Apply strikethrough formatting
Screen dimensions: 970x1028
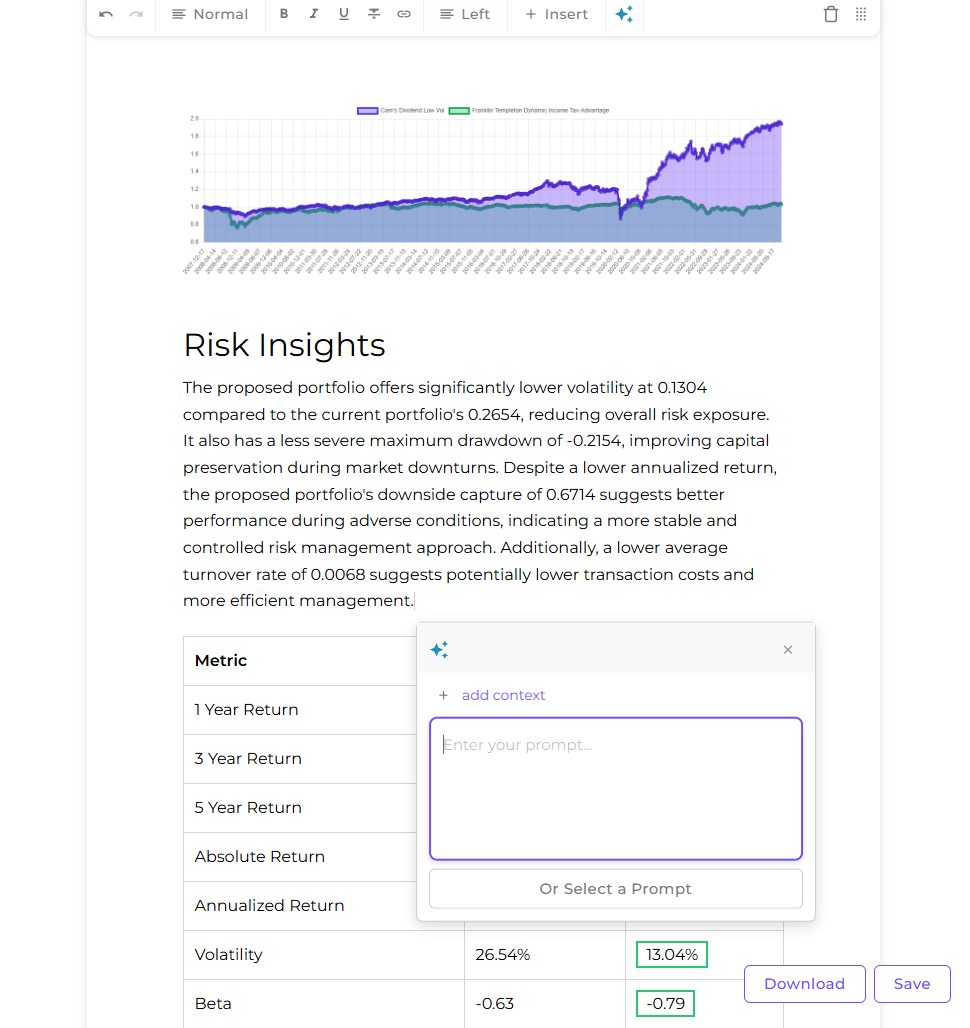click(374, 14)
